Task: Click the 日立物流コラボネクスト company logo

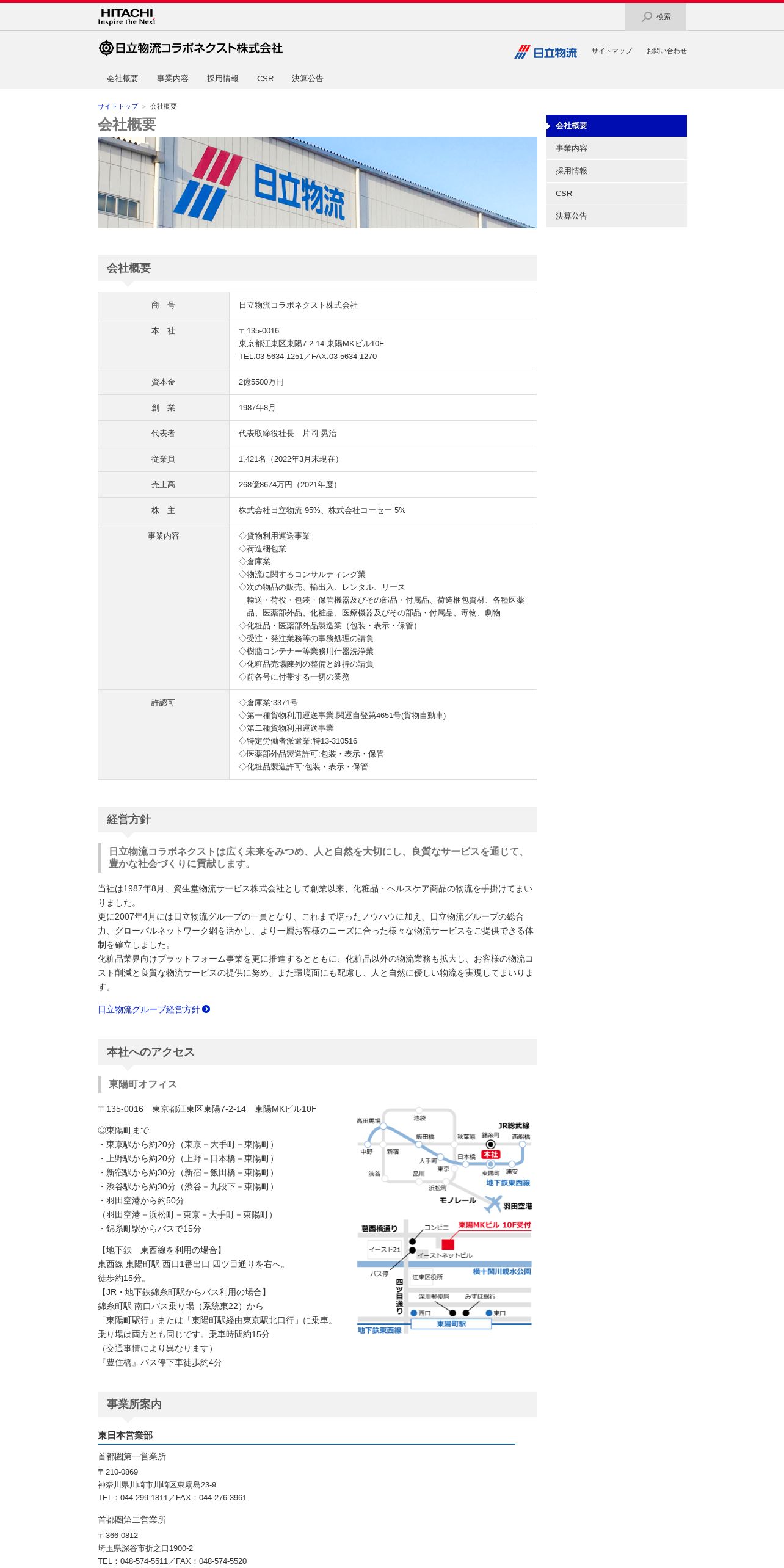Action: pos(191,48)
